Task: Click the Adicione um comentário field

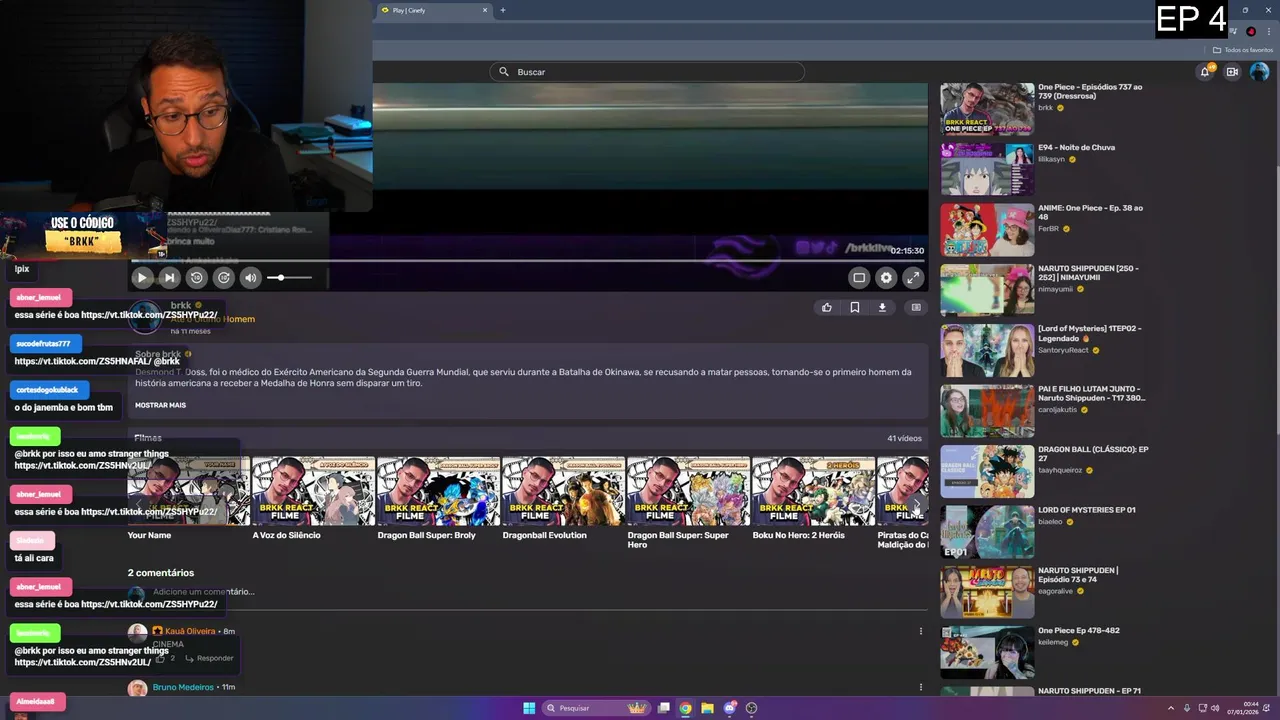Action: [540, 592]
